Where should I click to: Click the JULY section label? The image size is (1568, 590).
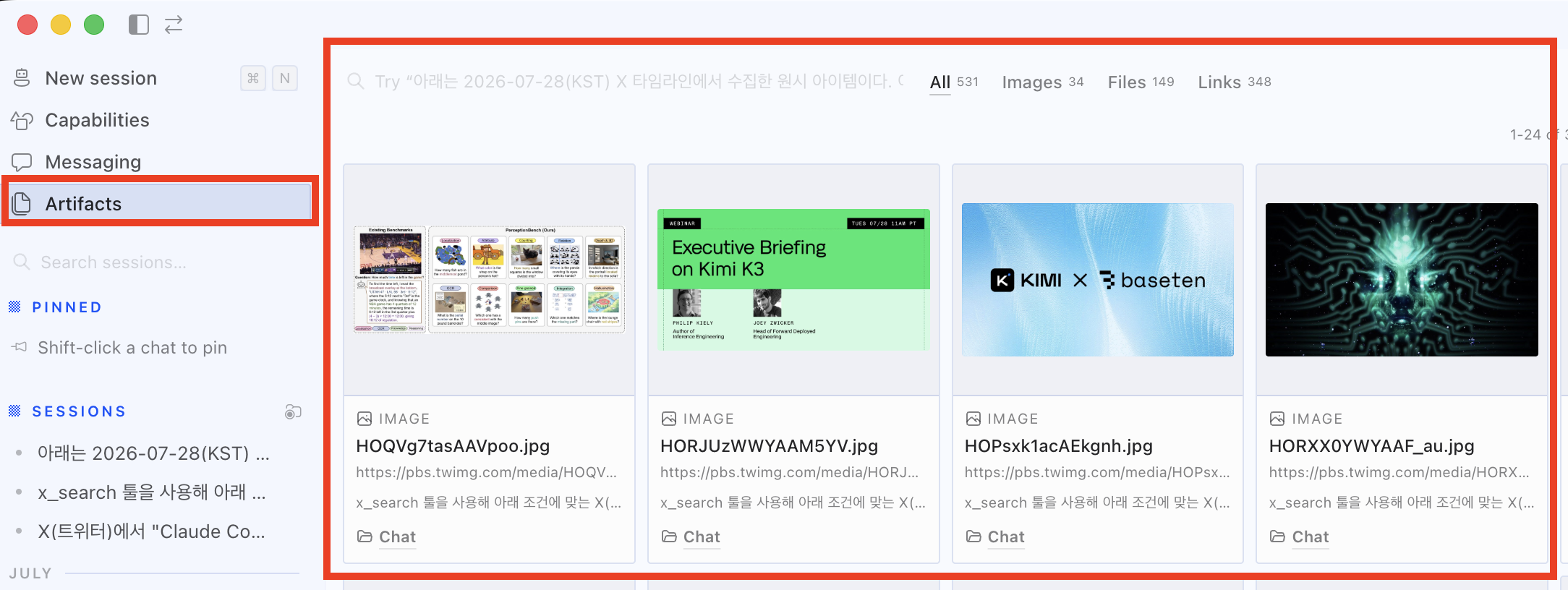30,573
